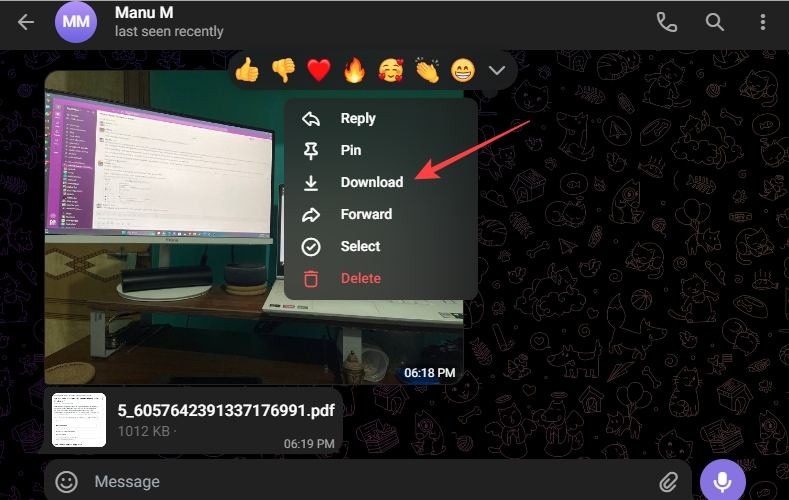789x500 pixels.
Task: Pin the message via context menu
Action: (x=350, y=150)
